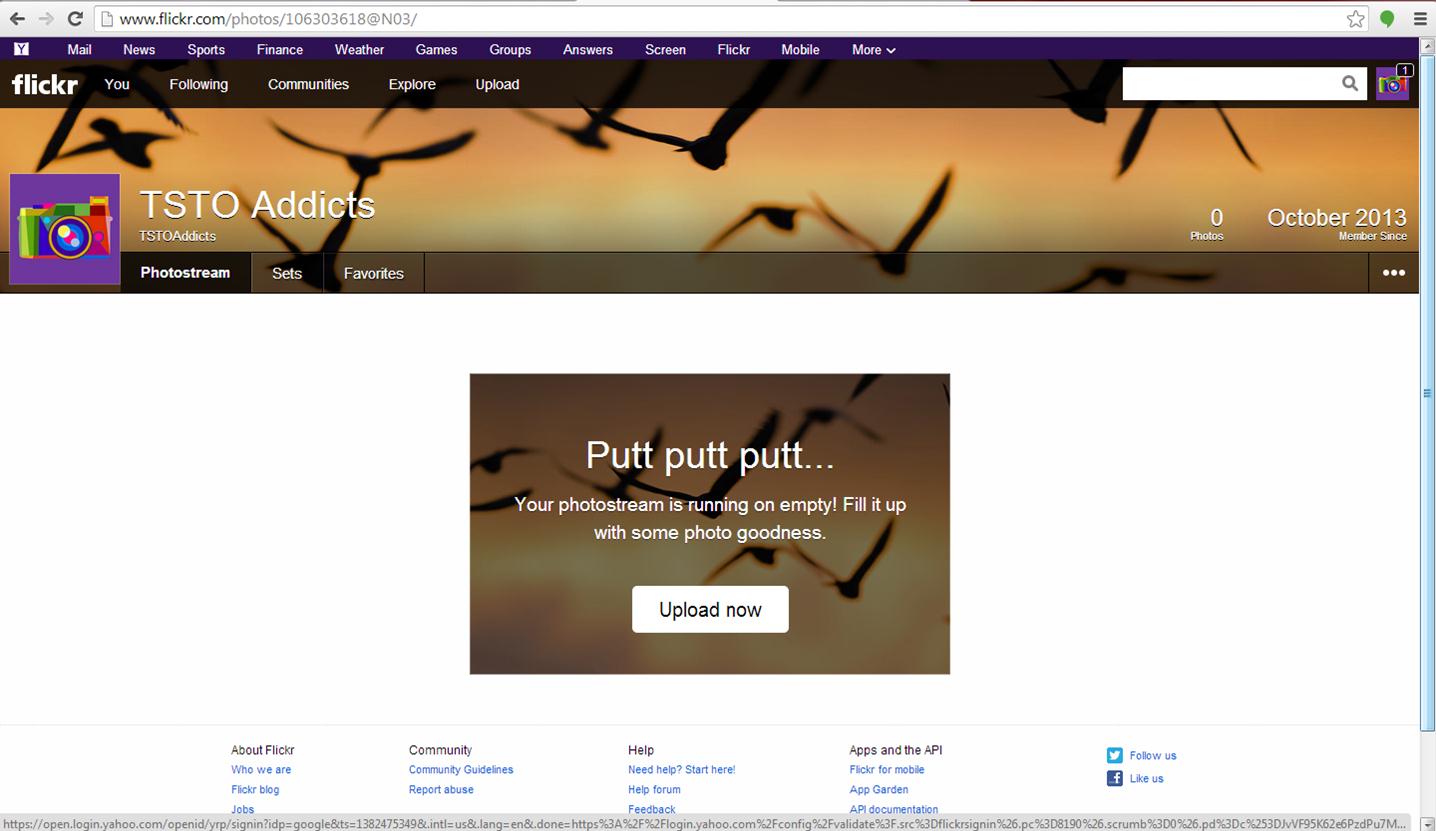The height and width of the screenshot is (831, 1436).
Task: Open Weather in the Yahoo bar
Action: (359, 50)
